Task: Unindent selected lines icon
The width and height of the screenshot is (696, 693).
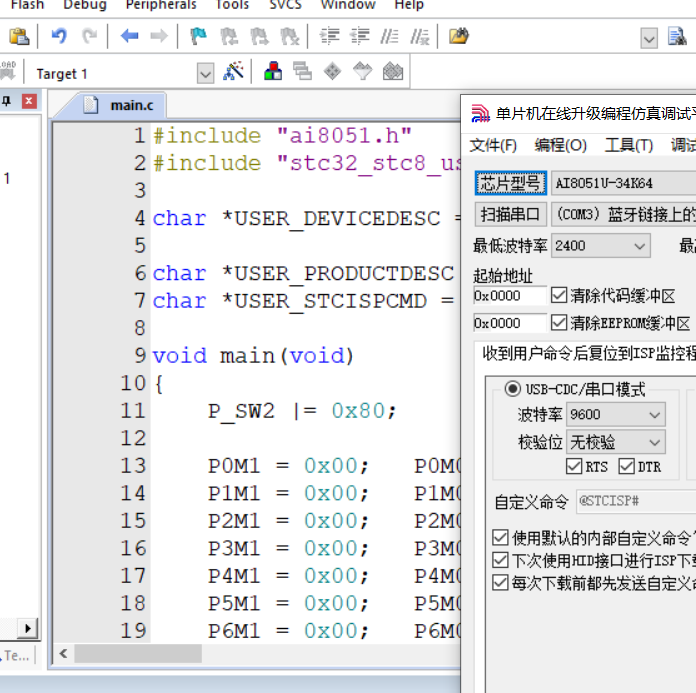Action: coord(360,36)
